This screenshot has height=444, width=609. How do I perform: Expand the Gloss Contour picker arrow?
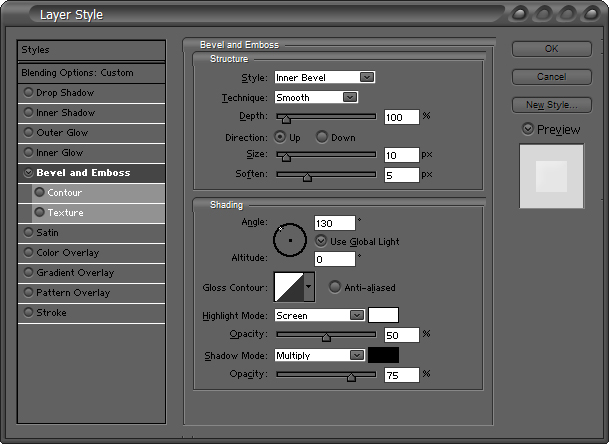tap(309, 287)
